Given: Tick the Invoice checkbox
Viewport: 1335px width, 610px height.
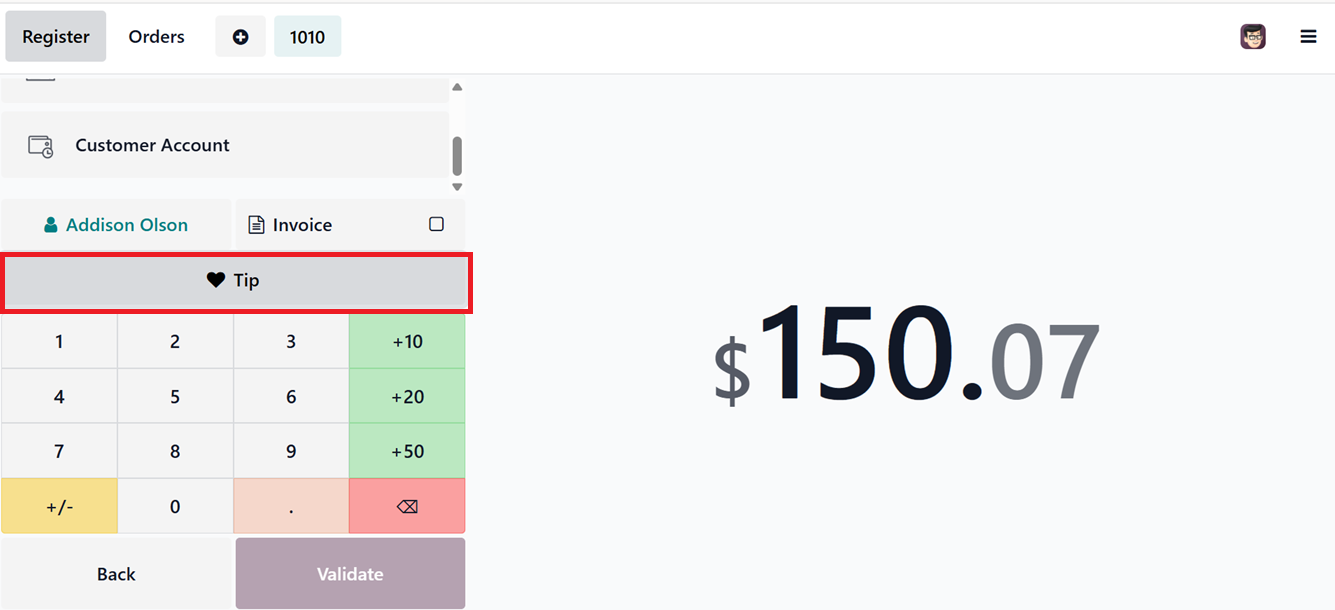Looking at the screenshot, I should (x=436, y=224).
